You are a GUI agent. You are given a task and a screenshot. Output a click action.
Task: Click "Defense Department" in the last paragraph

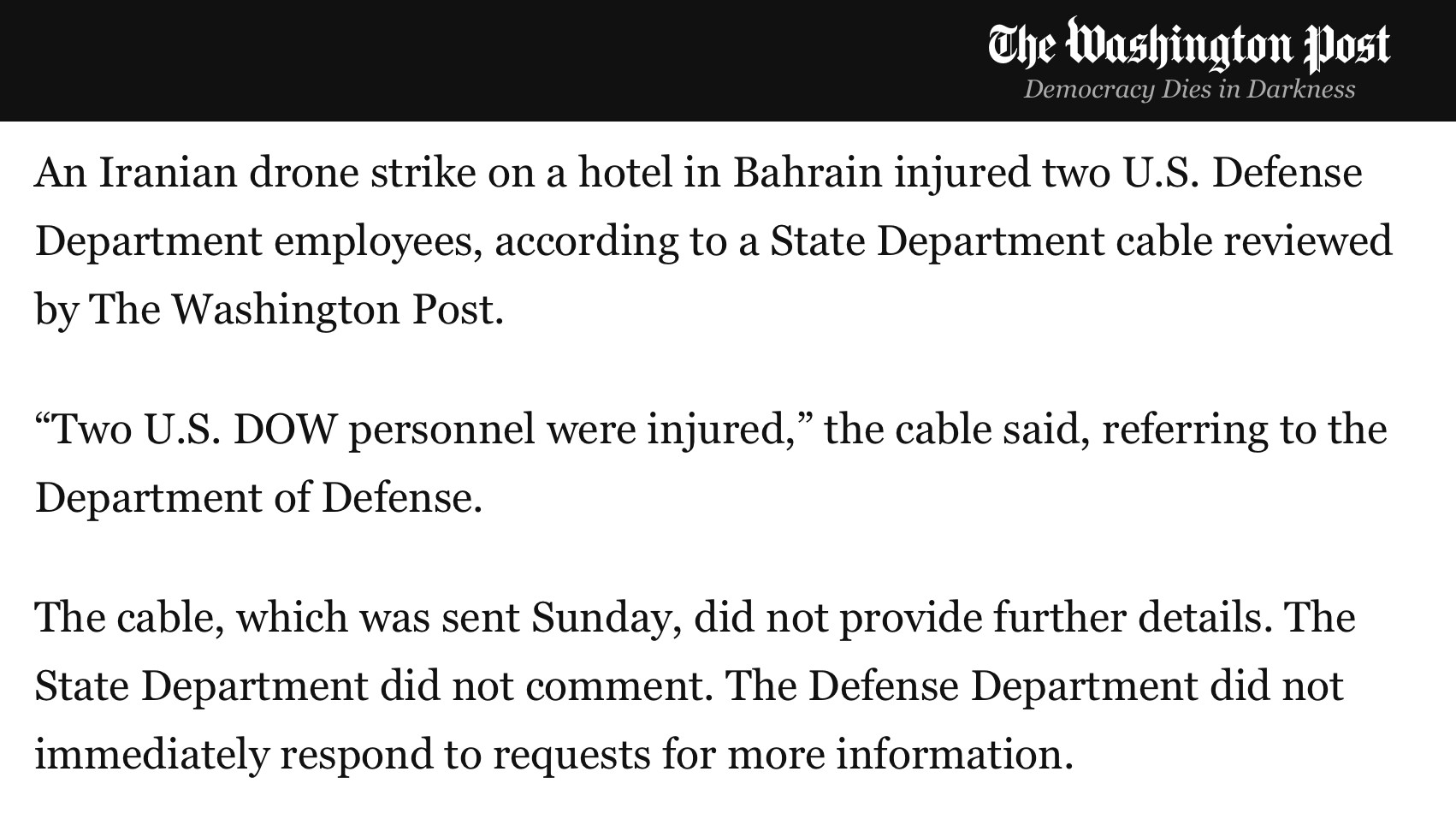click(x=1002, y=686)
